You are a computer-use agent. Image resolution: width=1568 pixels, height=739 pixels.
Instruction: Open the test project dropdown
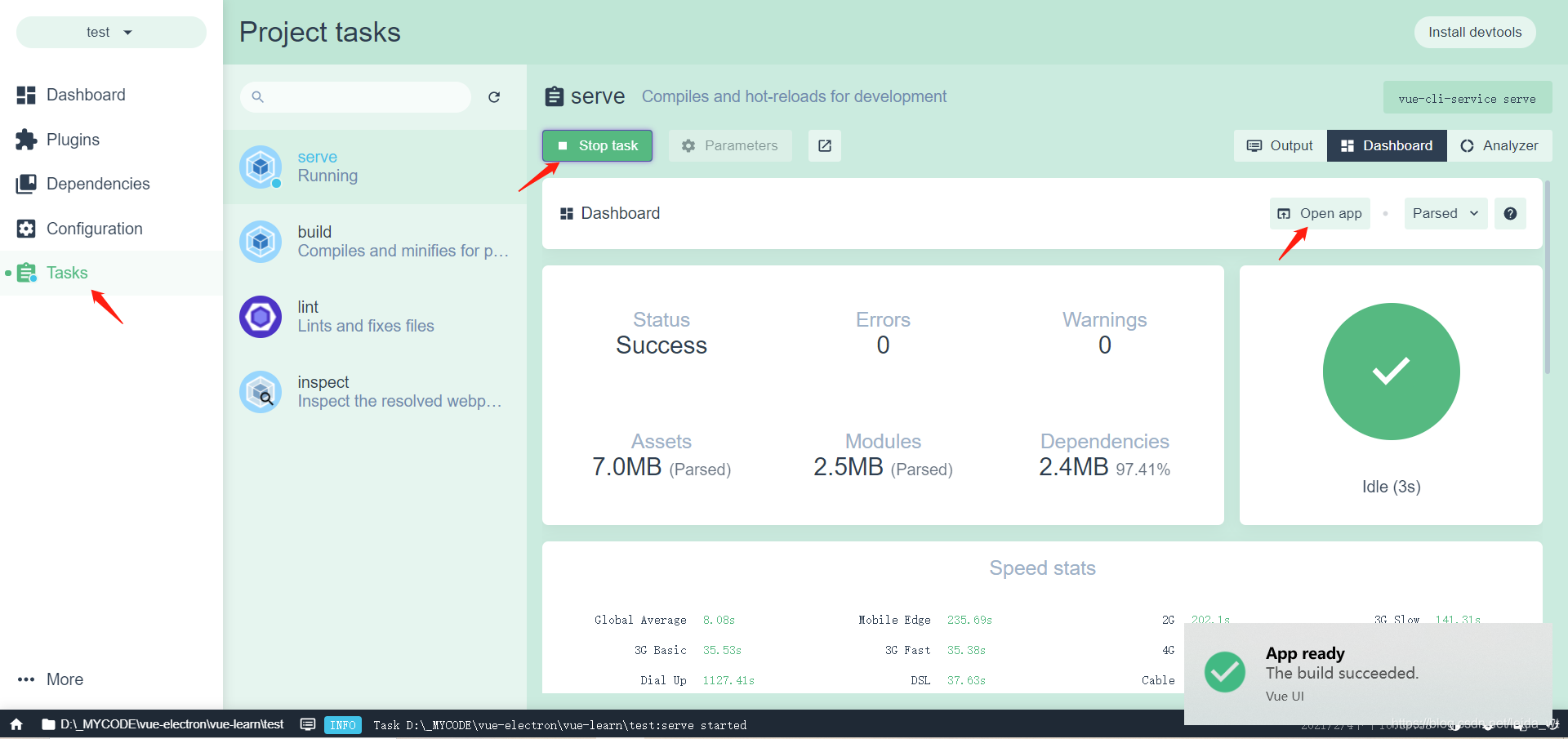pos(111,32)
